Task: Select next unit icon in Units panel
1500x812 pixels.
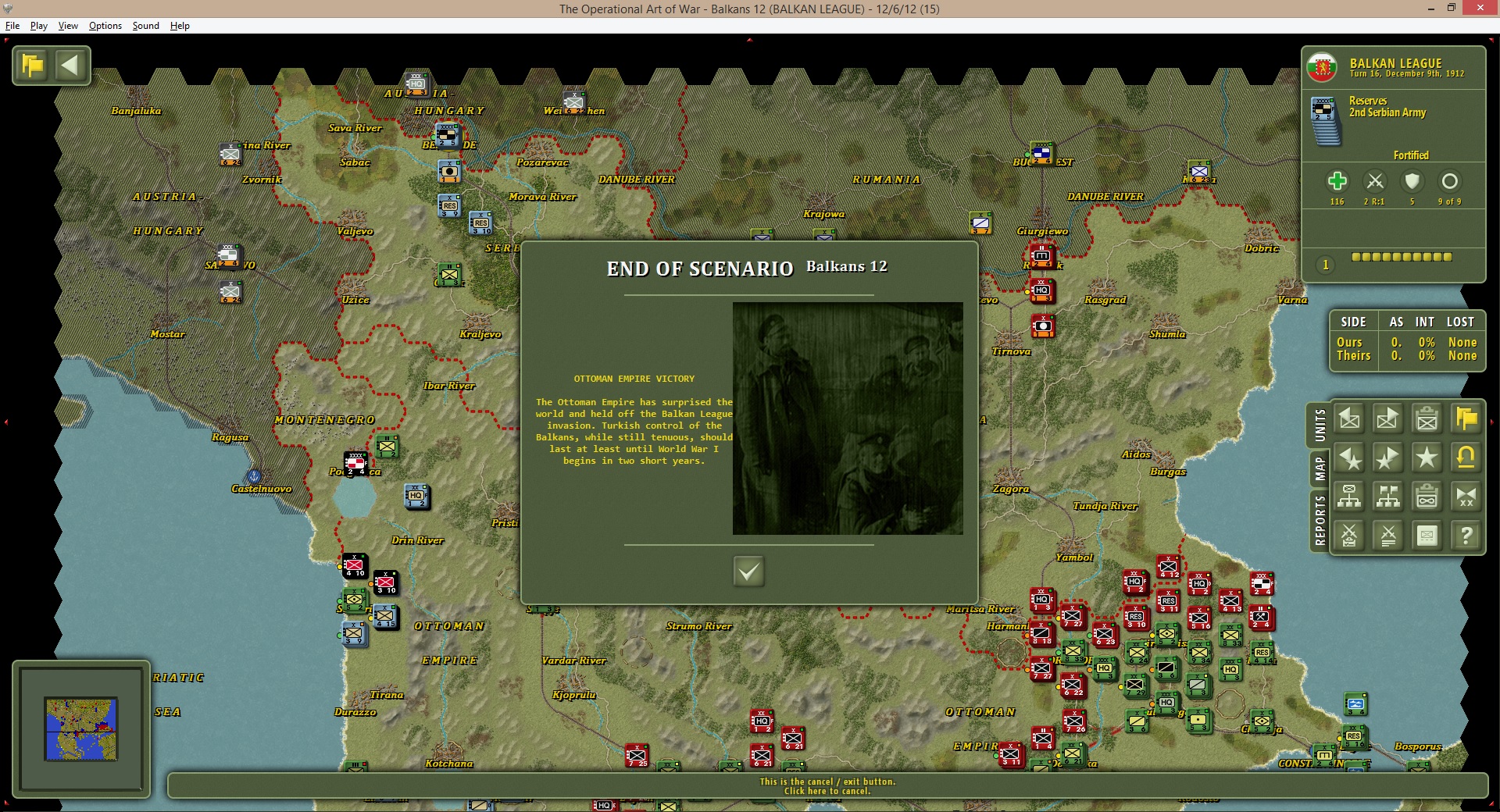Action: (1388, 419)
